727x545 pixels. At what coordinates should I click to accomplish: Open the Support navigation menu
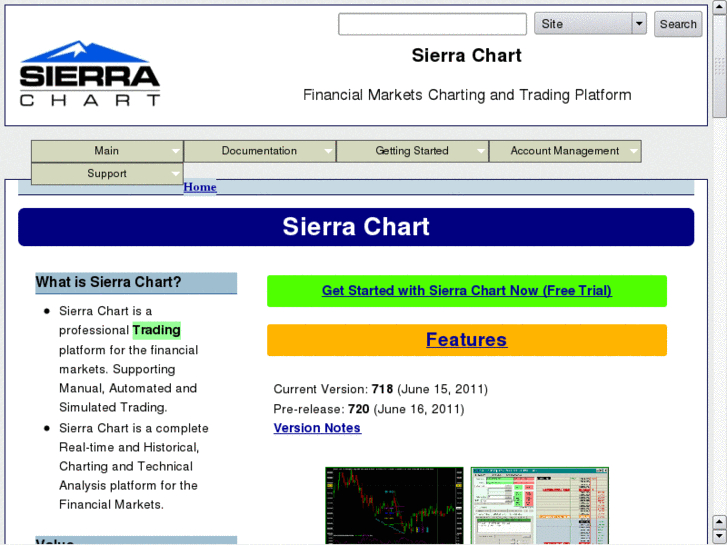(x=107, y=174)
